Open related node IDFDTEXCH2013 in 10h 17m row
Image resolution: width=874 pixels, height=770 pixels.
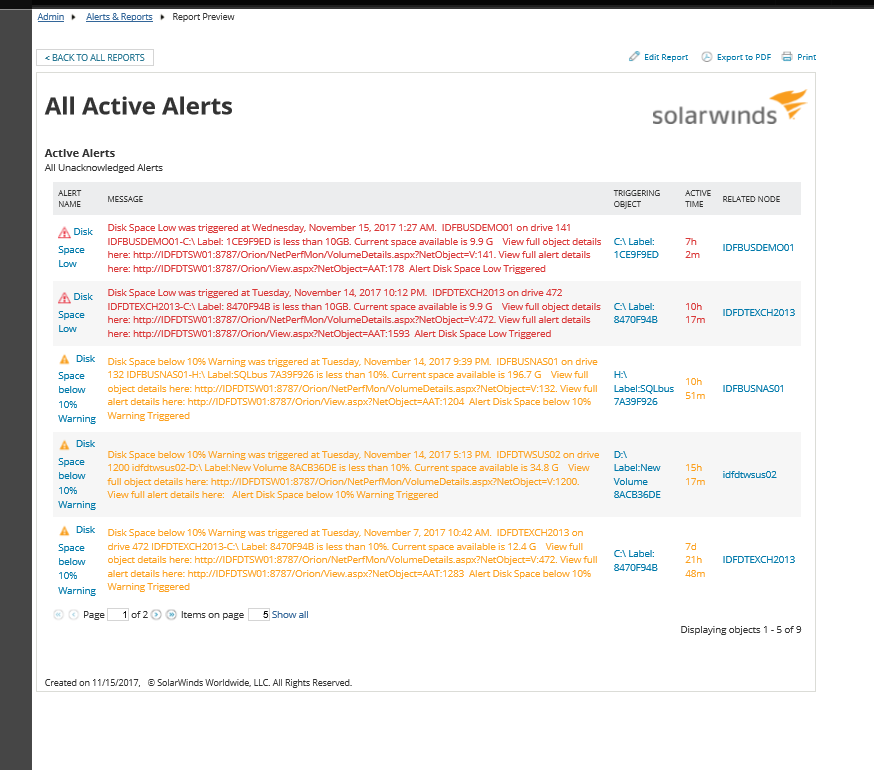click(x=759, y=313)
